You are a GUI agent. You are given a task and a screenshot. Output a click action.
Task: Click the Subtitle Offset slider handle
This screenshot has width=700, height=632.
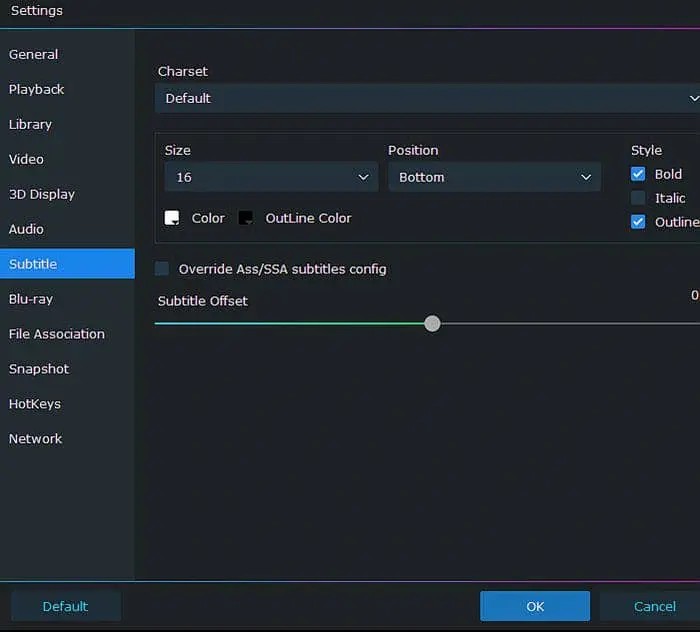click(432, 324)
